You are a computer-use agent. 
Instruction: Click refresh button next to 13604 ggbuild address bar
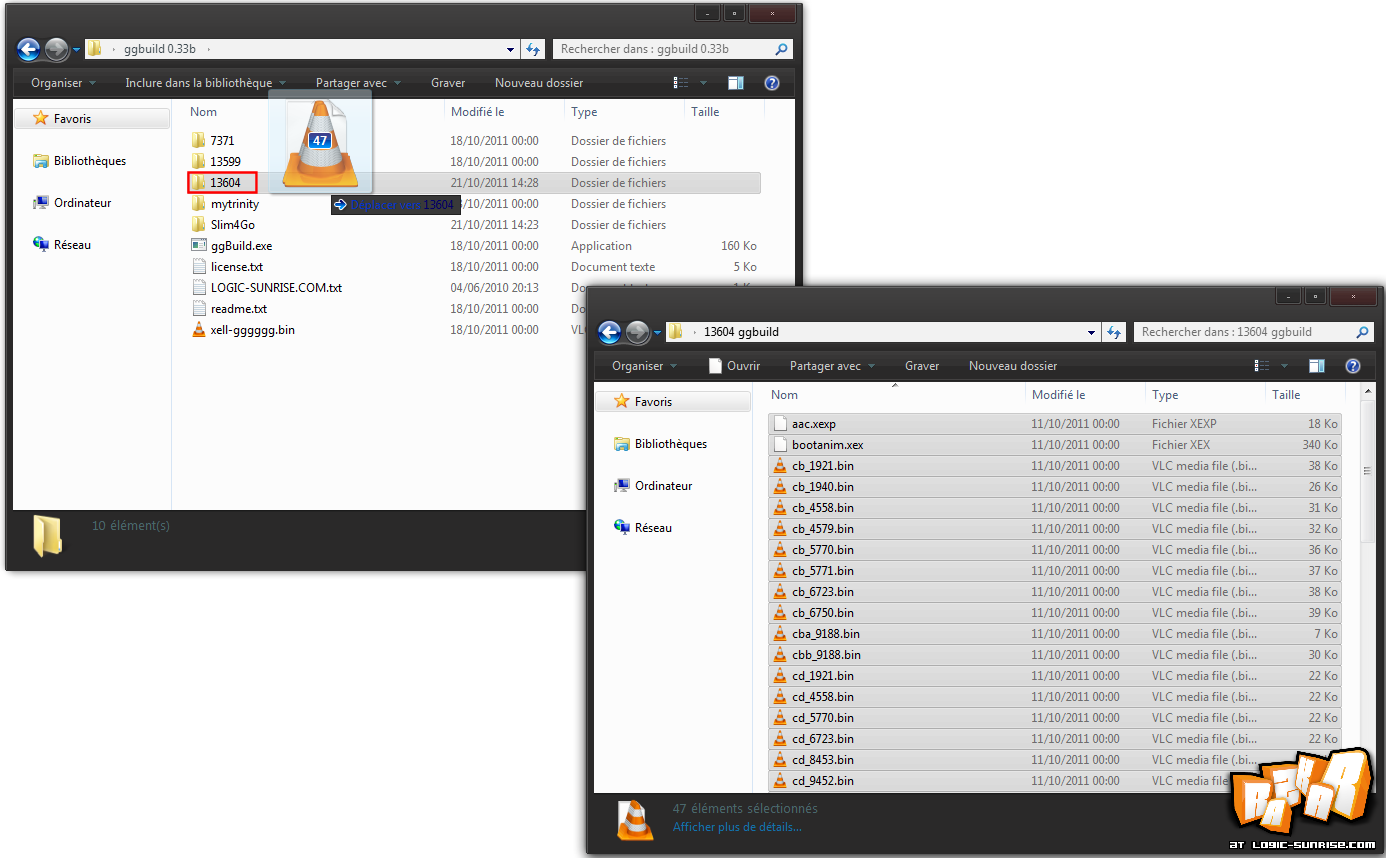point(1115,332)
